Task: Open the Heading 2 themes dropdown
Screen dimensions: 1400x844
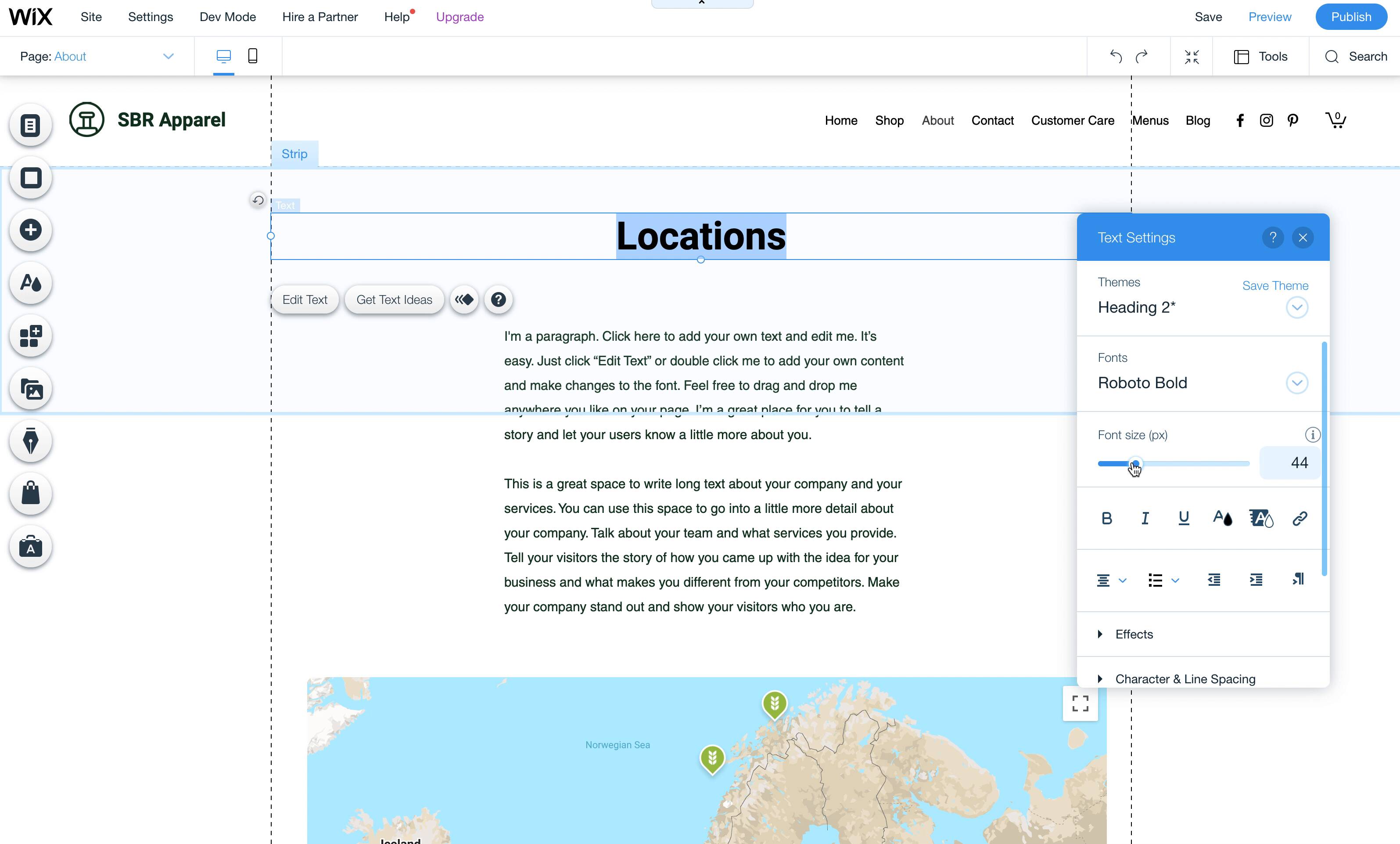Action: (1296, 307)
